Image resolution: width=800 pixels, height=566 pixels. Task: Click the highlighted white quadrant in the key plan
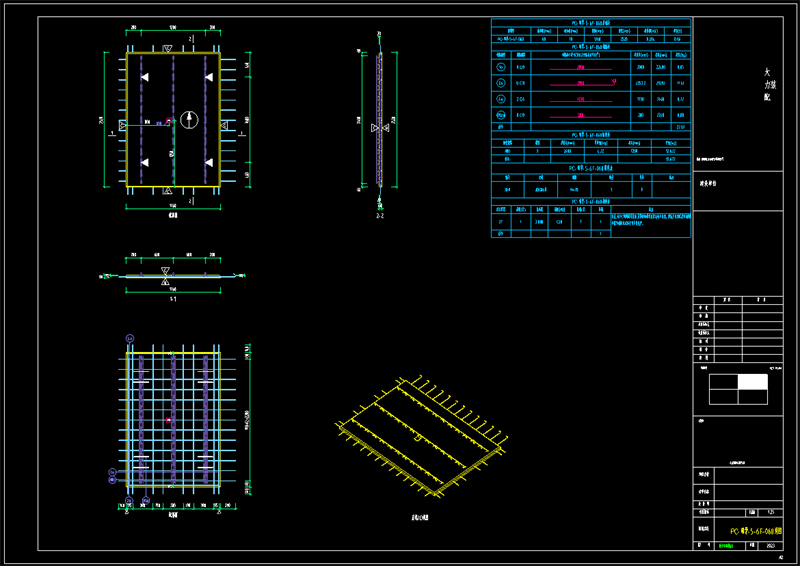click(x=753, y=382)
